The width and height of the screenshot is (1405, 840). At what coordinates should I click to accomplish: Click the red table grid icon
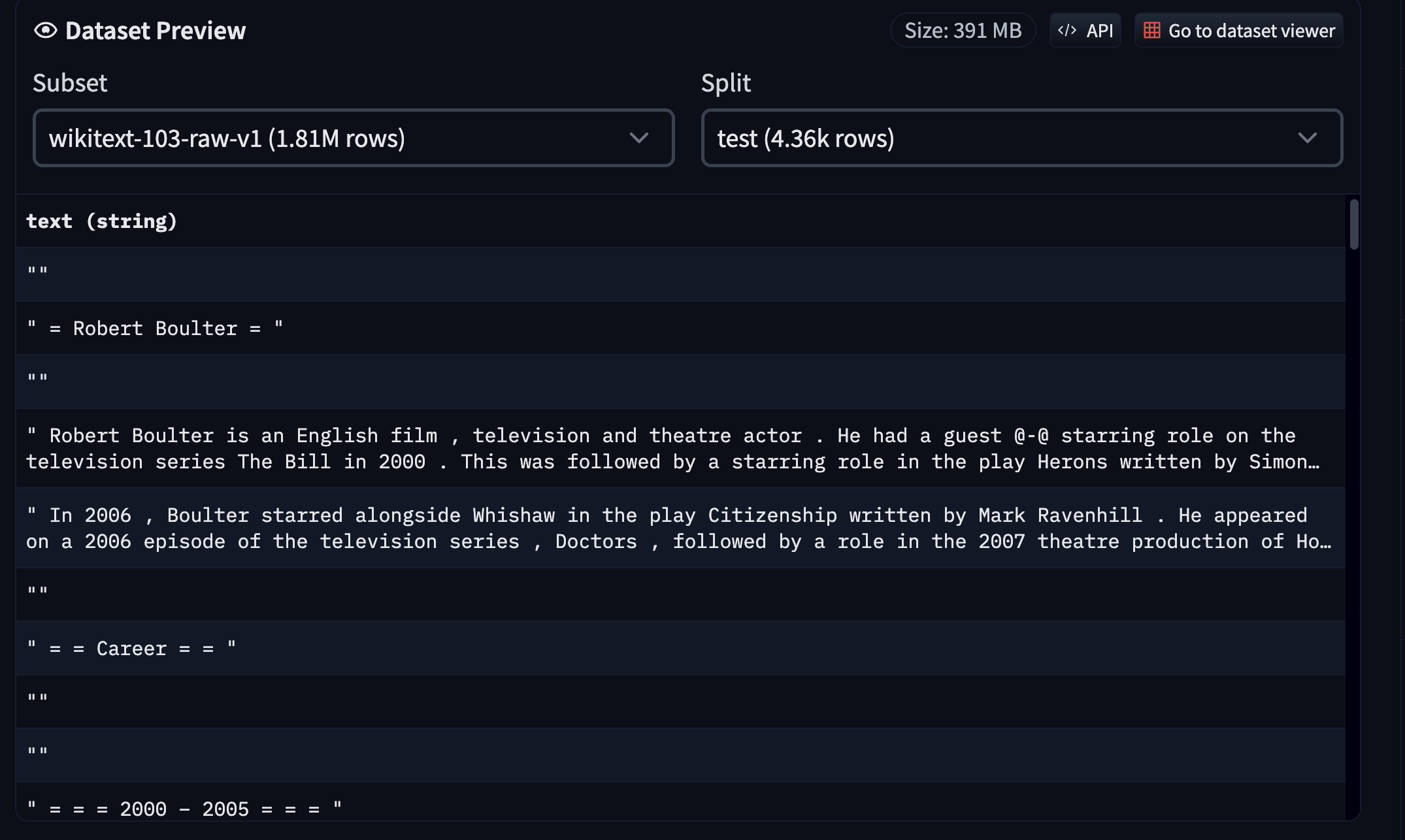pos(1152,31)
